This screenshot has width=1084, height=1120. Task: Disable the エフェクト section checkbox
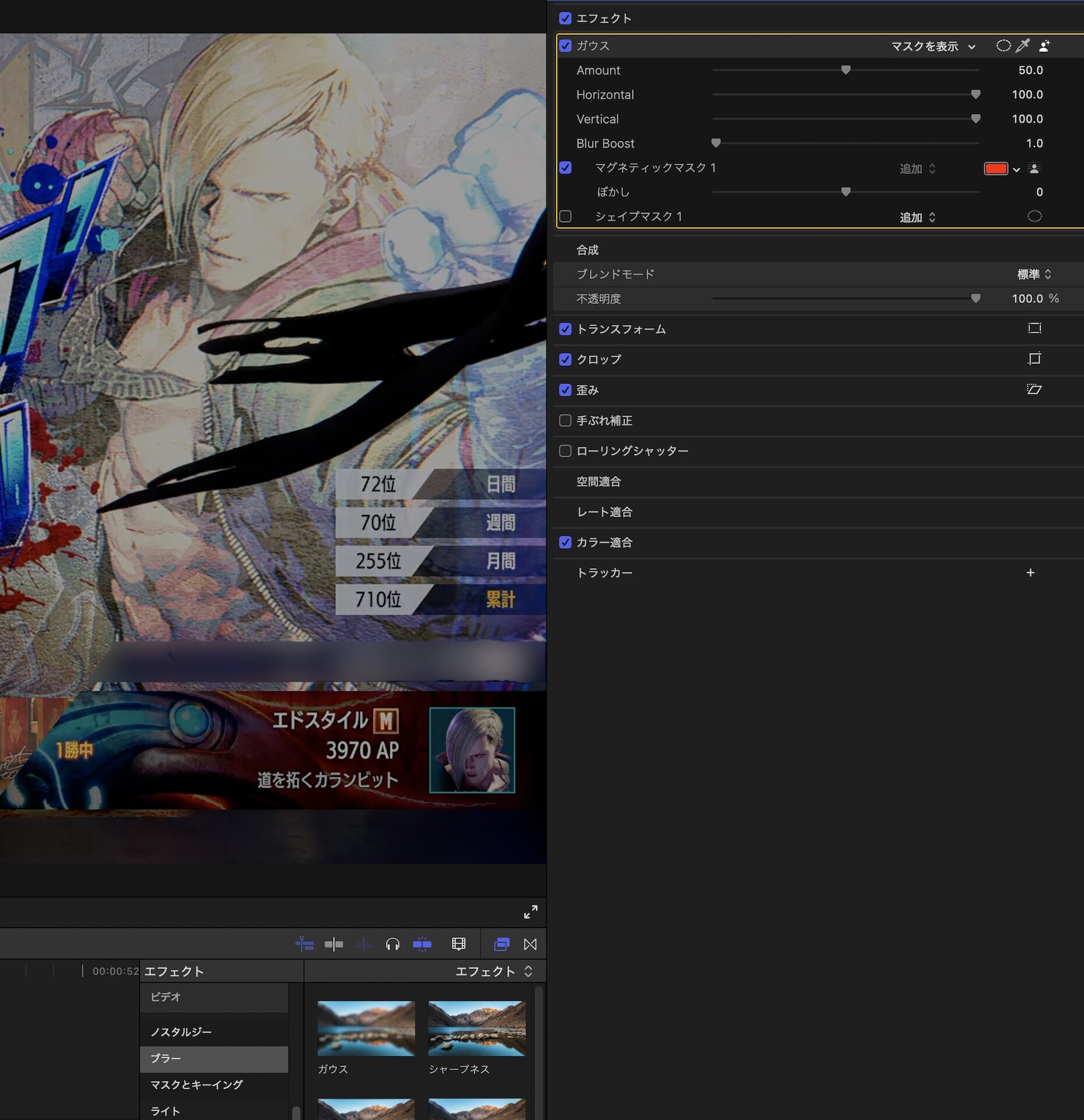[565, 18]
